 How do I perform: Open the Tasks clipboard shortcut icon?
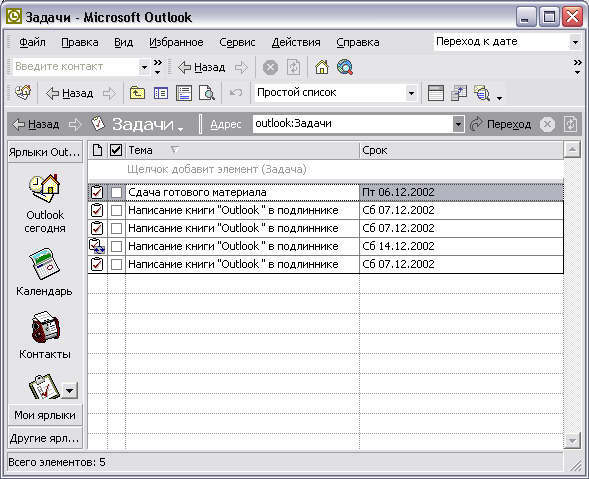click(44, 387)
